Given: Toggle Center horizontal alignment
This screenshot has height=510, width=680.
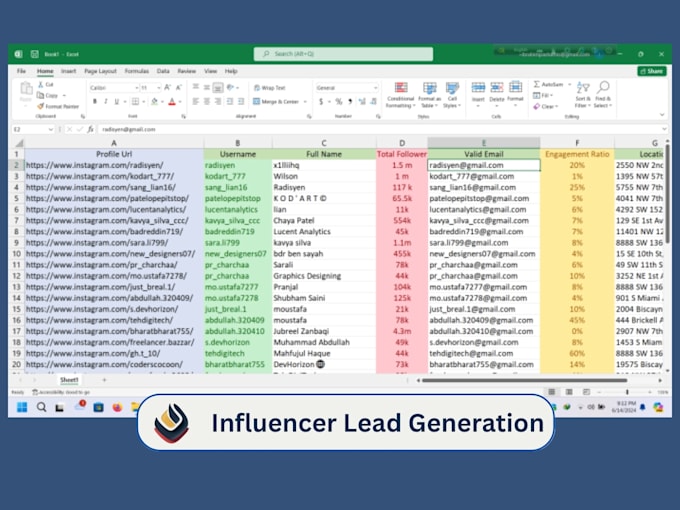Looking at the screenshot, I should [207, 101].
